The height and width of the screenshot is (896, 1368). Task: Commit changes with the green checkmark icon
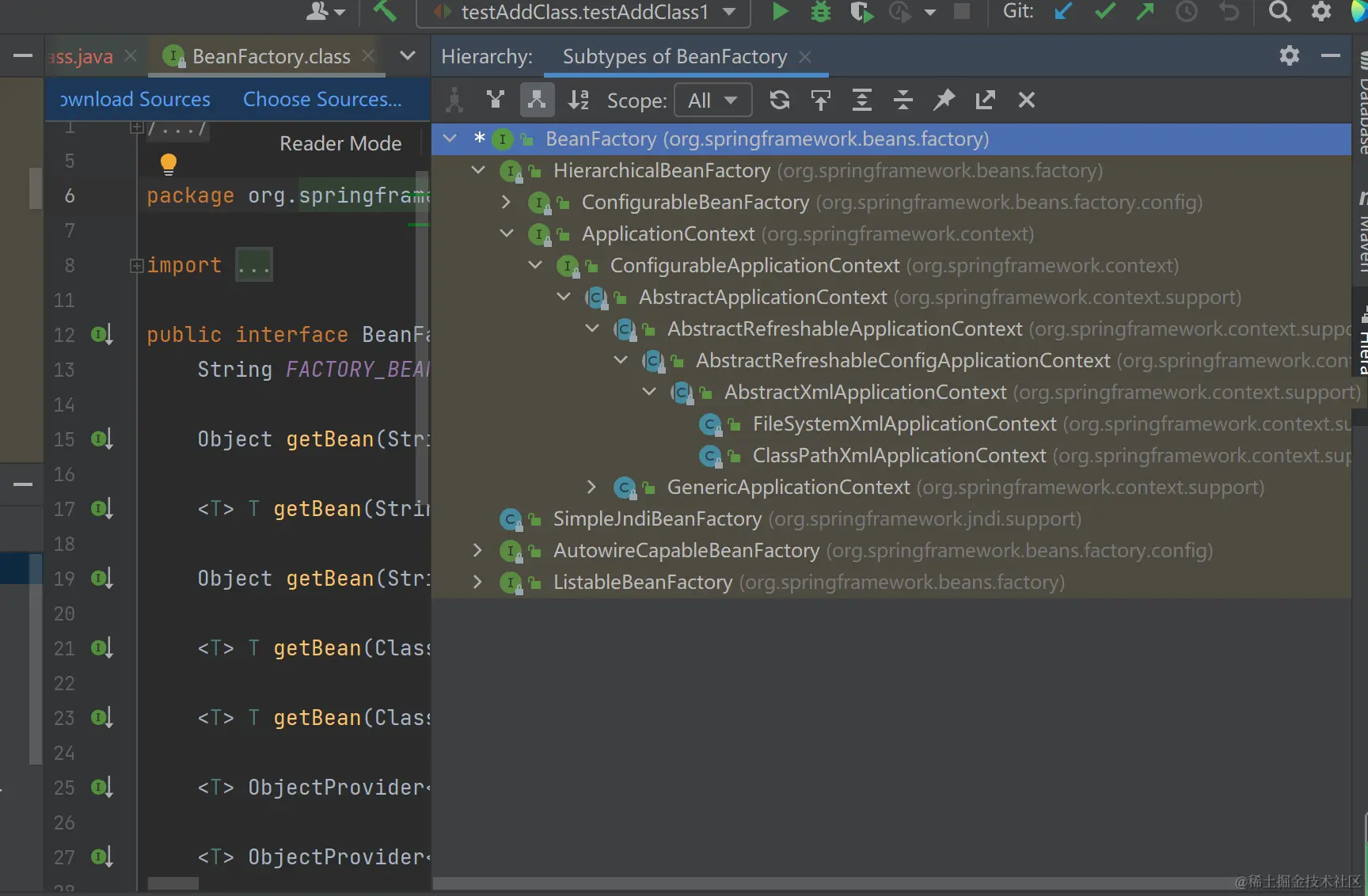point(1104,11)
